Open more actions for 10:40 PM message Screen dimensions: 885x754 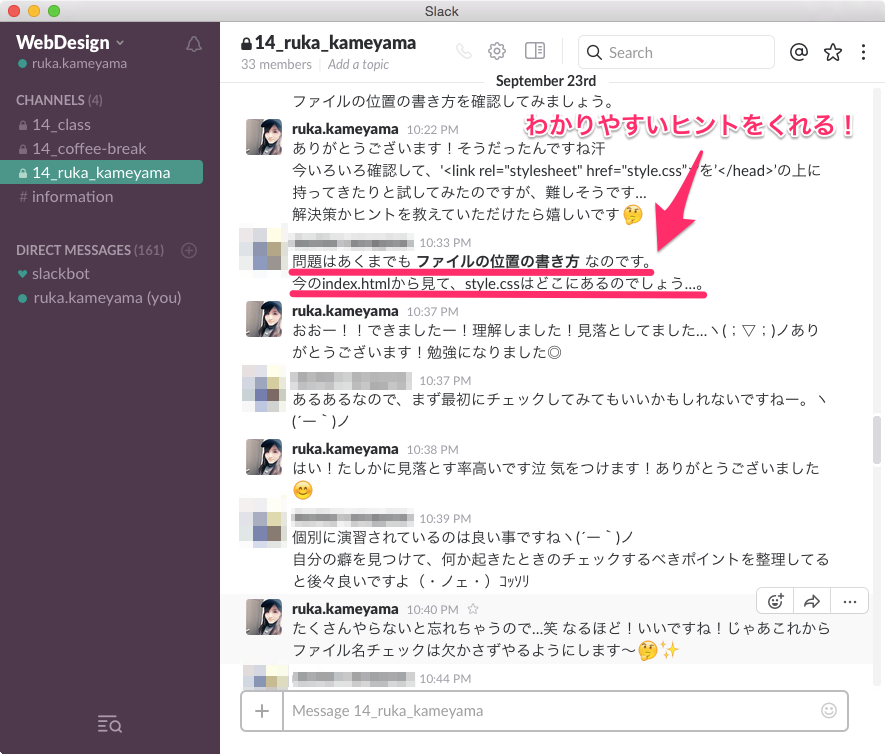(849, 601)
